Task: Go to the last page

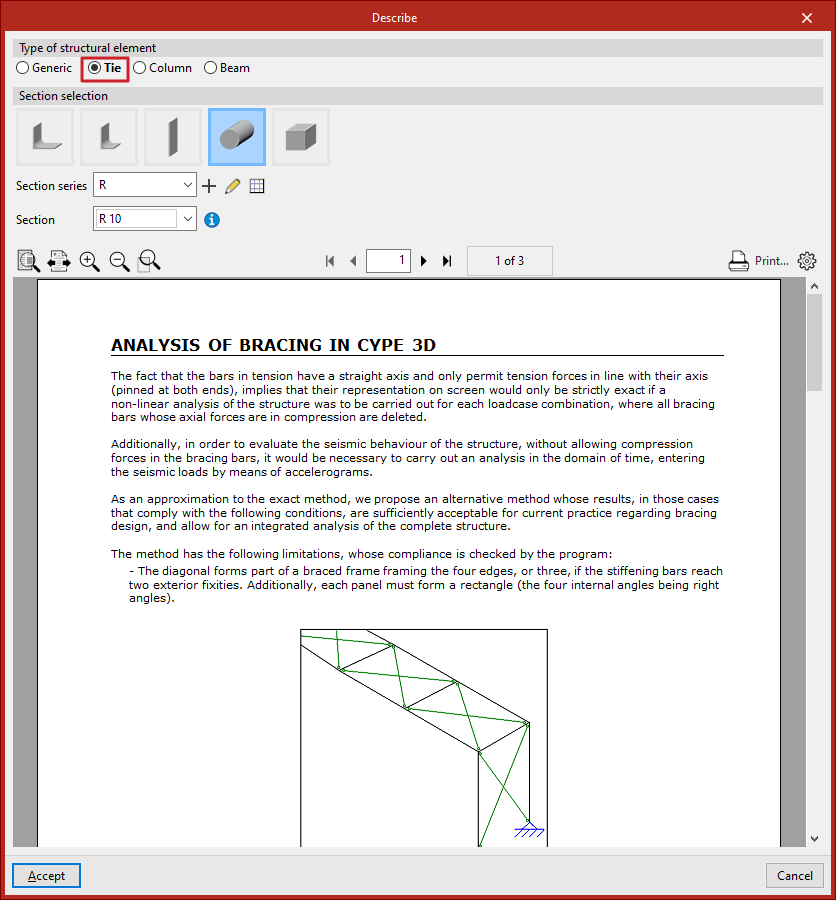Action: click(x=447, y=261)
